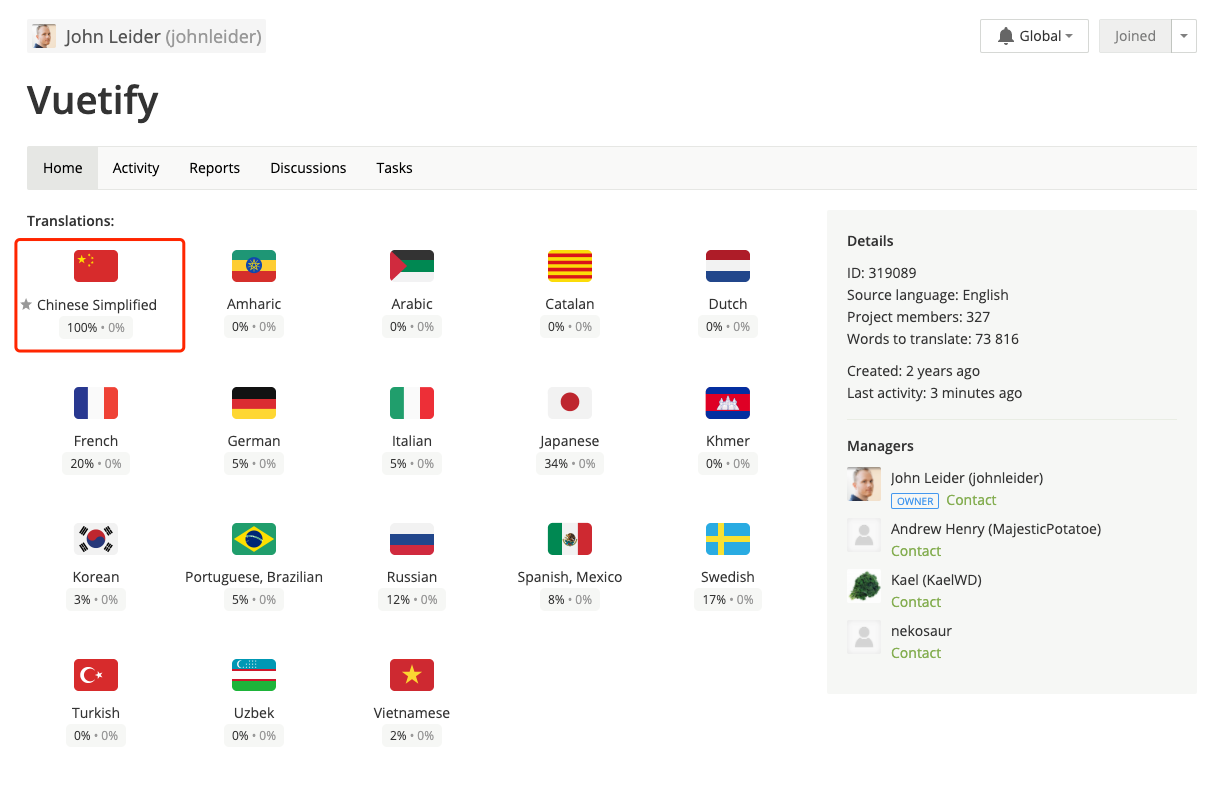Click the notification bell icon
The width and height of the screenshot is (1221, 788).
1008,35
